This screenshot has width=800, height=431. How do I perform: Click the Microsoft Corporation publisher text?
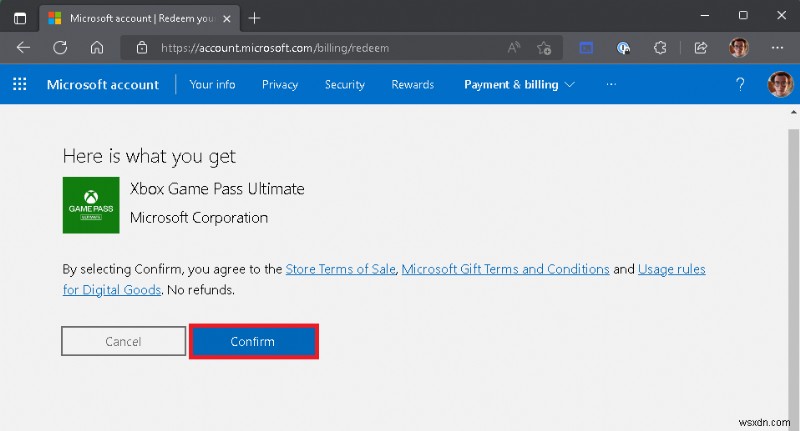(199, 218)
